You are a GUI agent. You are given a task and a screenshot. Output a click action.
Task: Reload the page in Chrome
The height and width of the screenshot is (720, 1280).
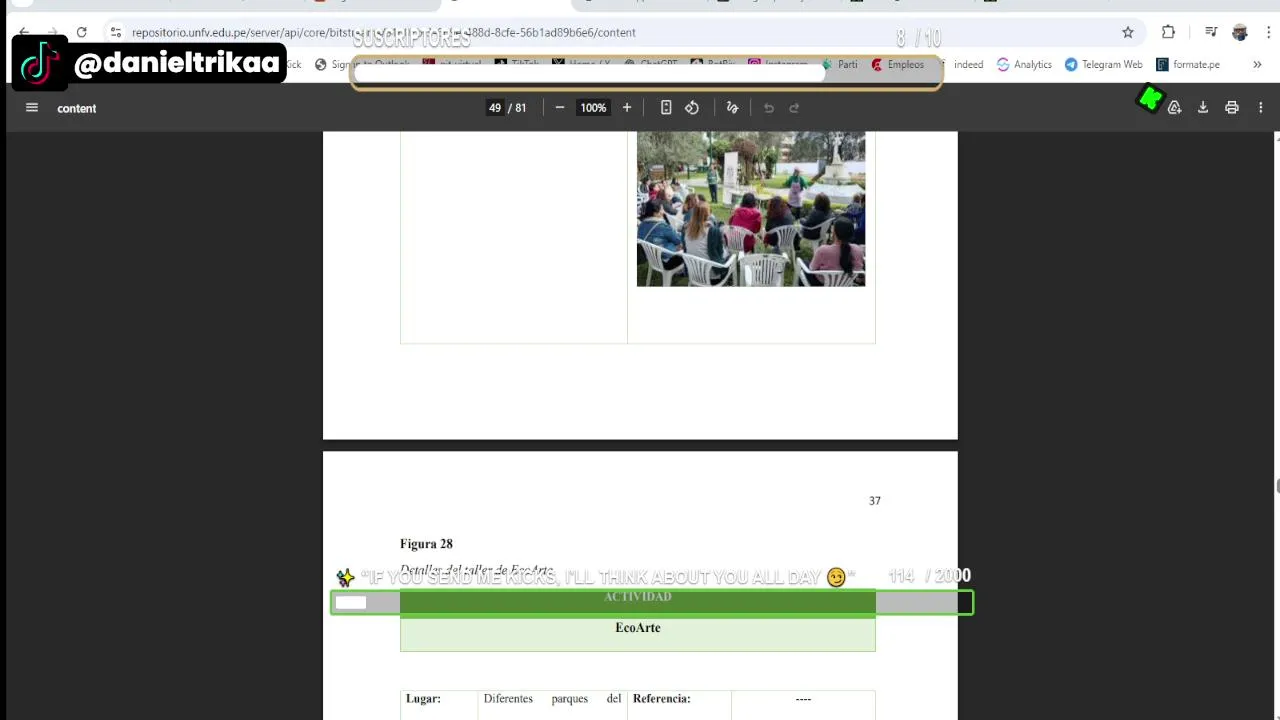pyautogui.click(x=81, y=32)
